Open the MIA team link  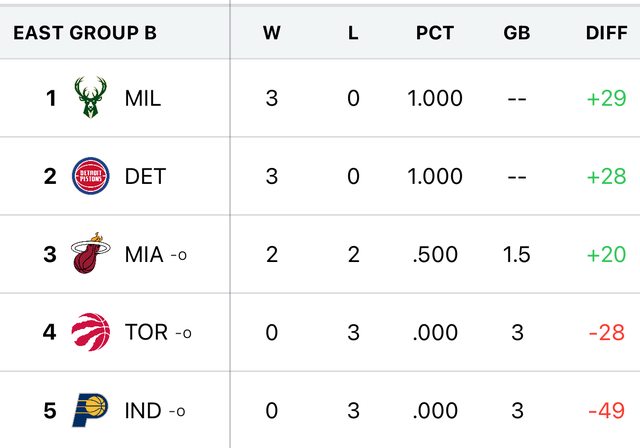pos(144,254)
